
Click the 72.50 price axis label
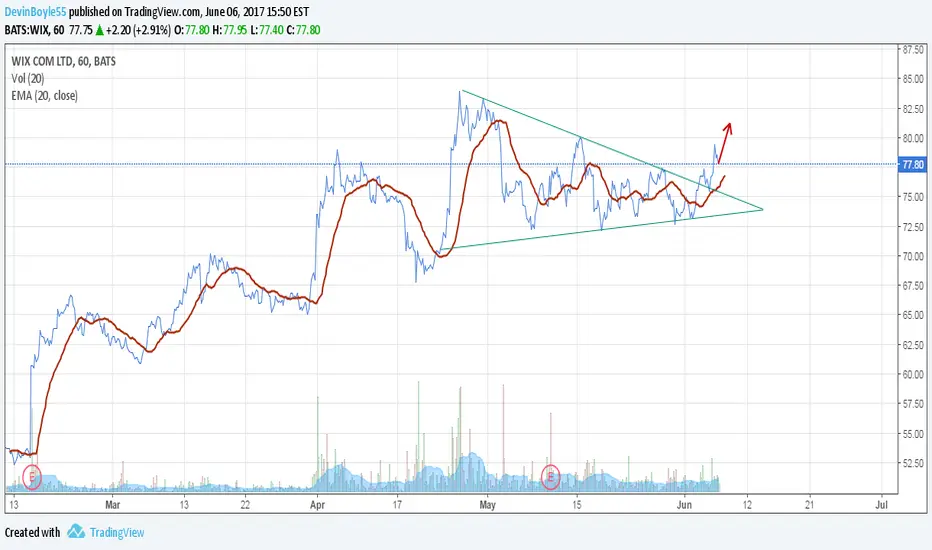tap(913, 227)
